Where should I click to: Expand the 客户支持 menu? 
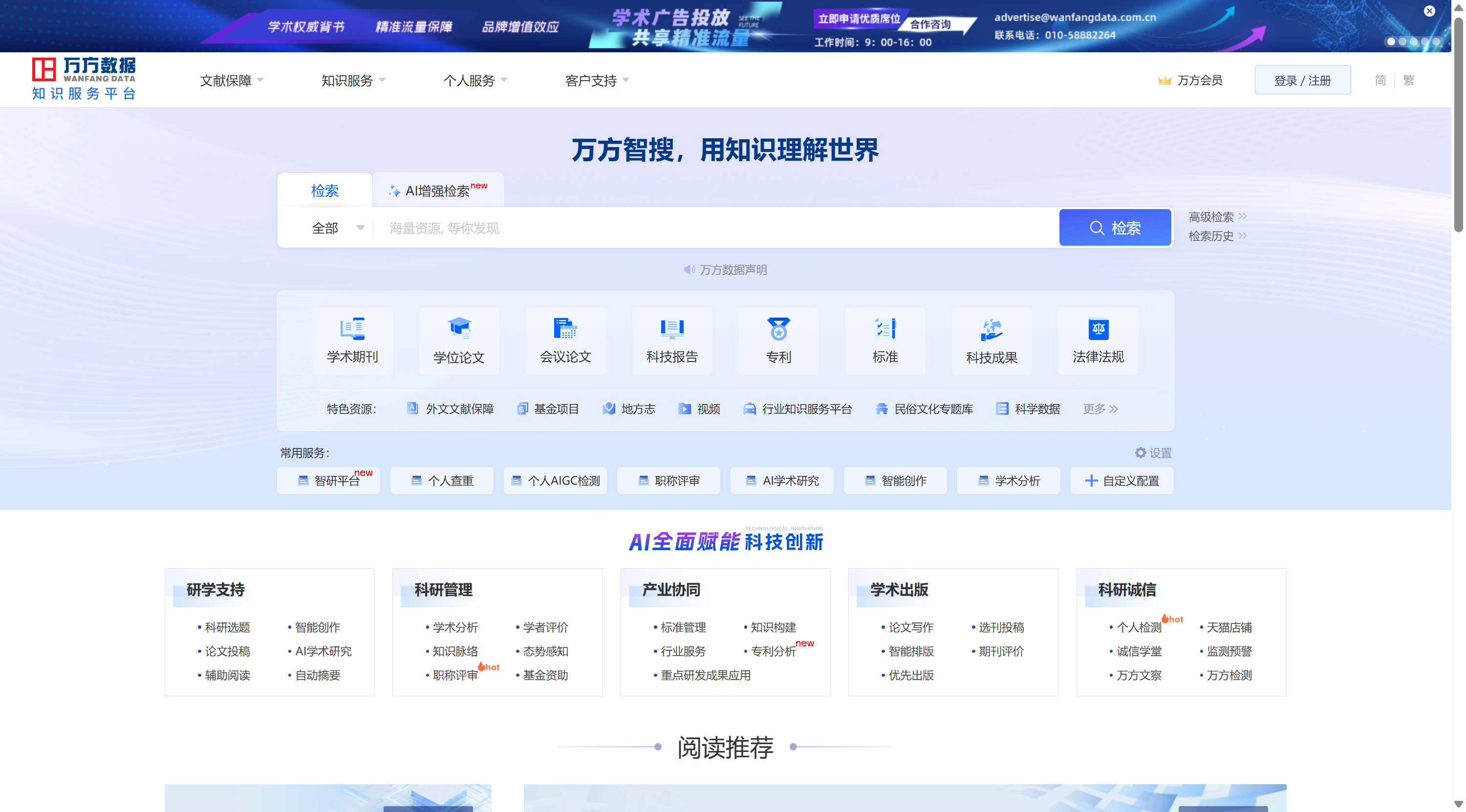597,80
